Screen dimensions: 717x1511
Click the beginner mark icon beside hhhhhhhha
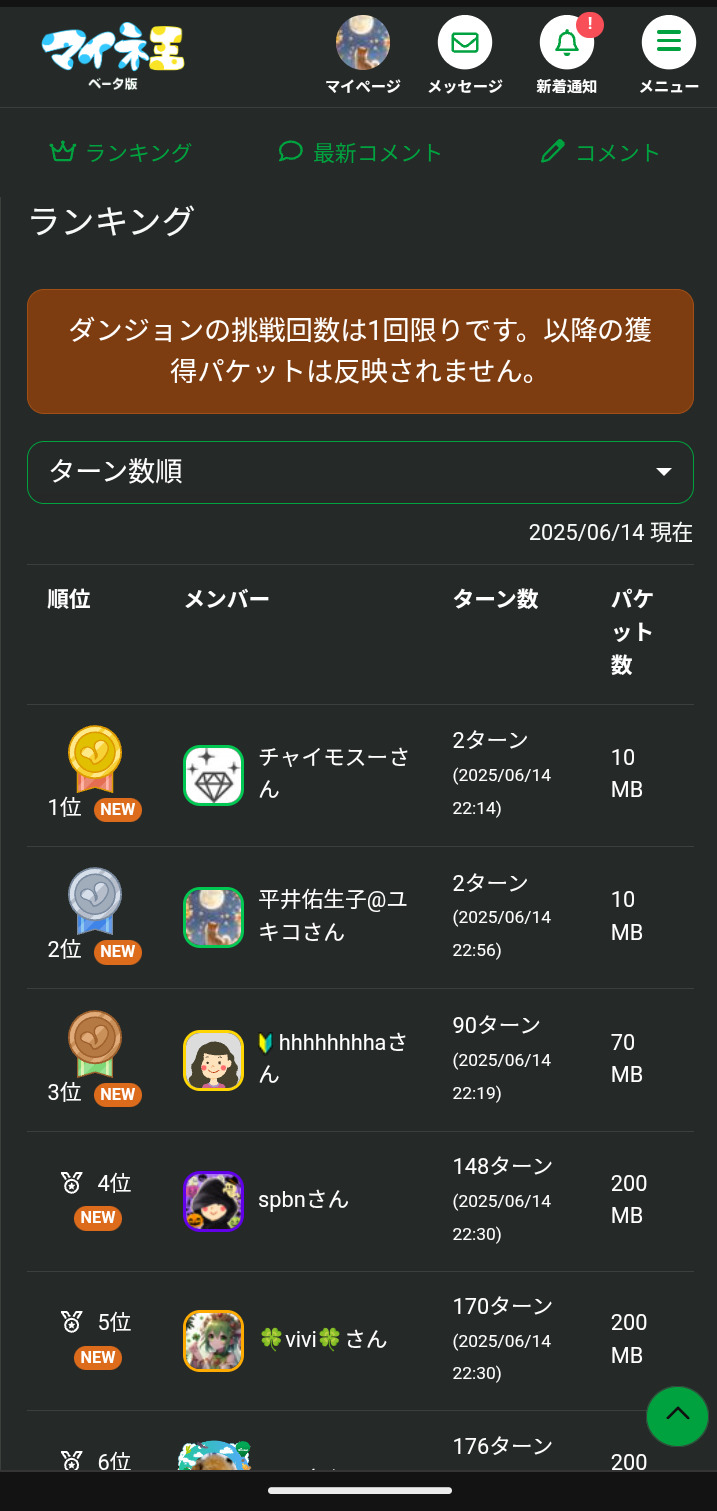tap(266, 1043)
